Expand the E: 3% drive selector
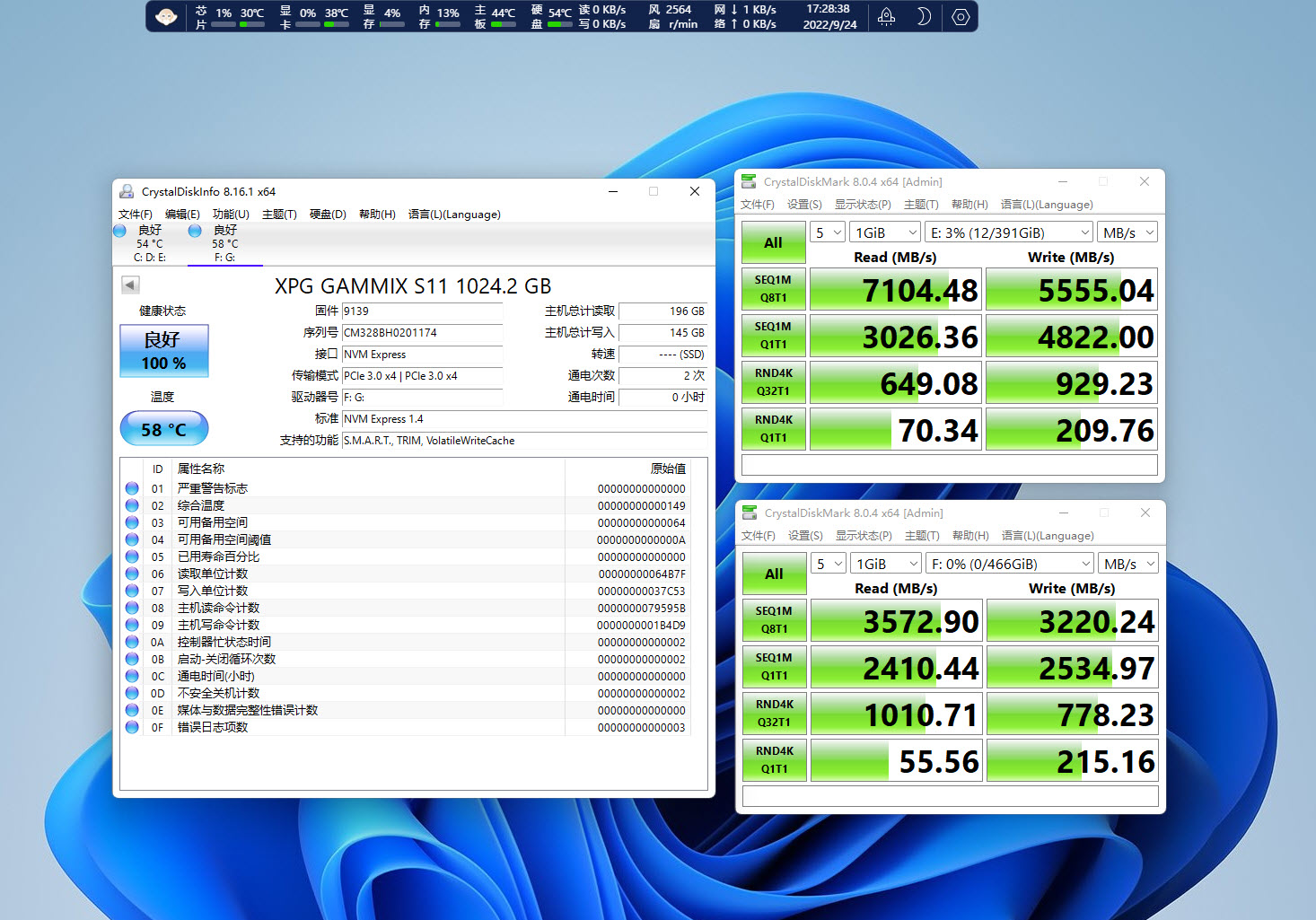 tap(1009, 232)
